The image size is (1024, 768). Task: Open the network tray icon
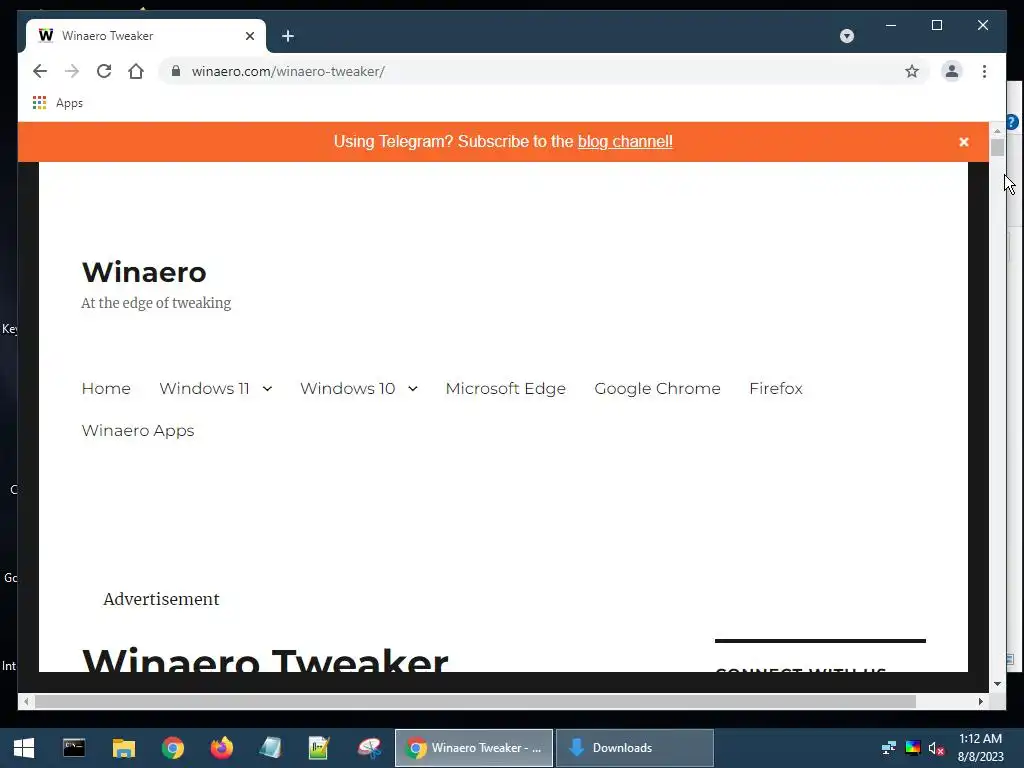(889, 748)
